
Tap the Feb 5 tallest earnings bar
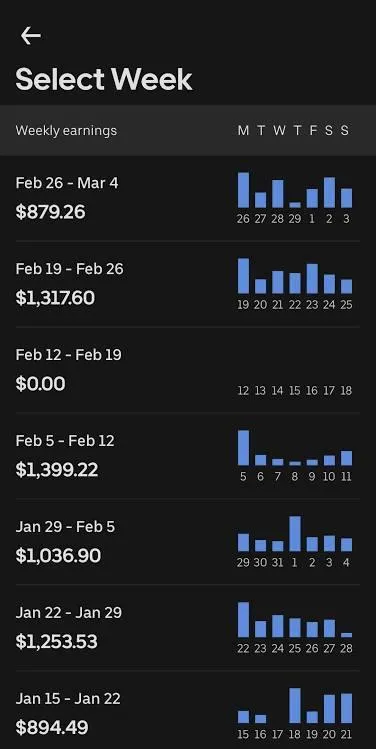click(x=243, y=448)
